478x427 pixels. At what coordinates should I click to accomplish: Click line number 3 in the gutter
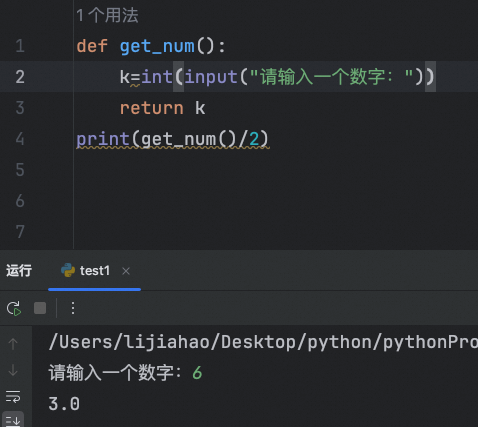[x=20, y=108]
